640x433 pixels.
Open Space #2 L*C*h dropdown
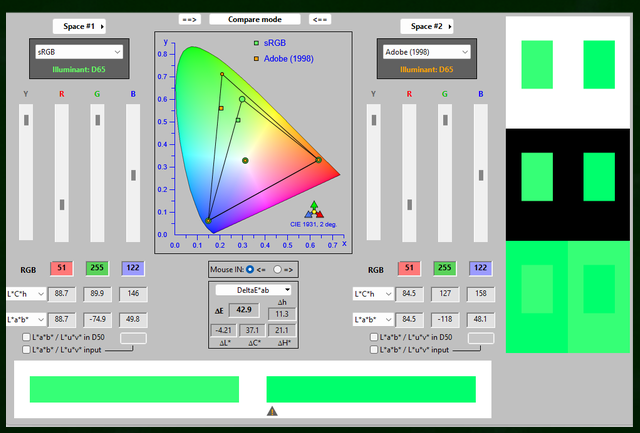(373, 294)
